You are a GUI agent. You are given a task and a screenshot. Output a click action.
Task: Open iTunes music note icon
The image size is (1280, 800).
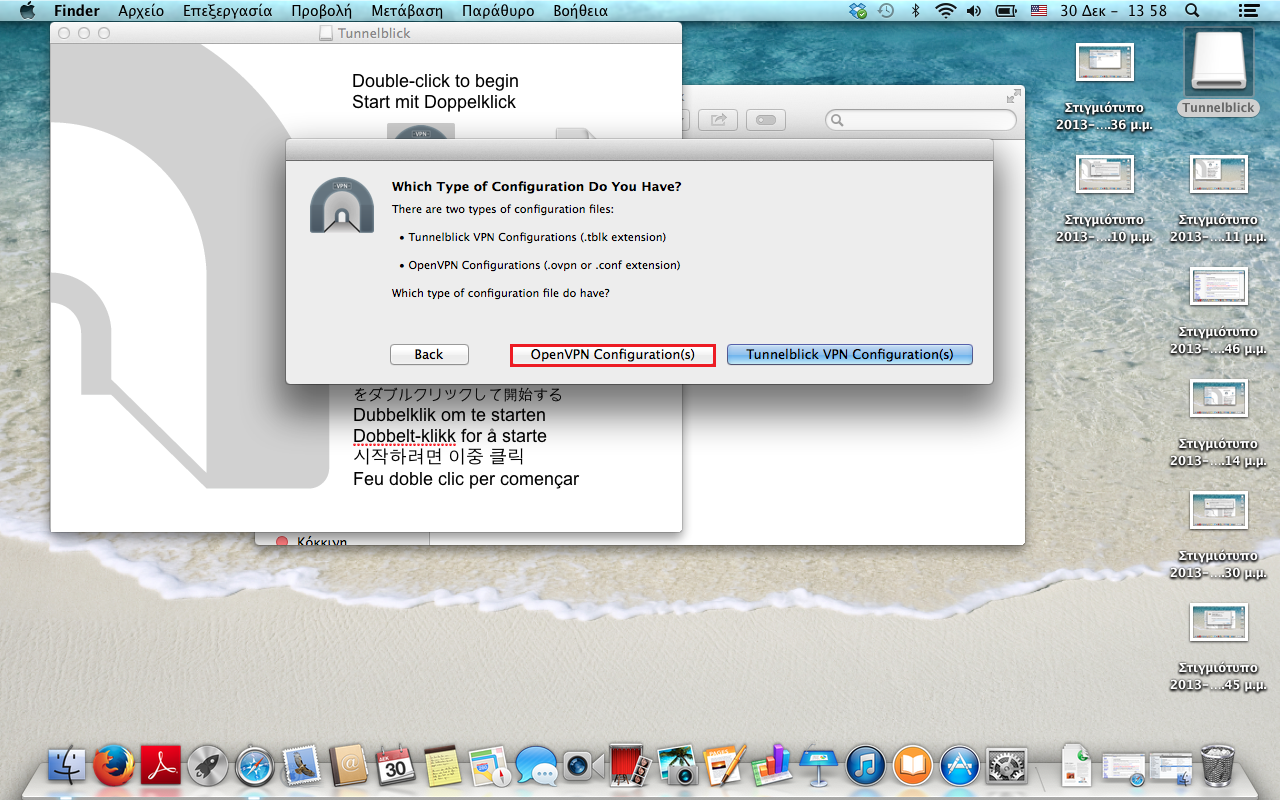click(865, 767)
